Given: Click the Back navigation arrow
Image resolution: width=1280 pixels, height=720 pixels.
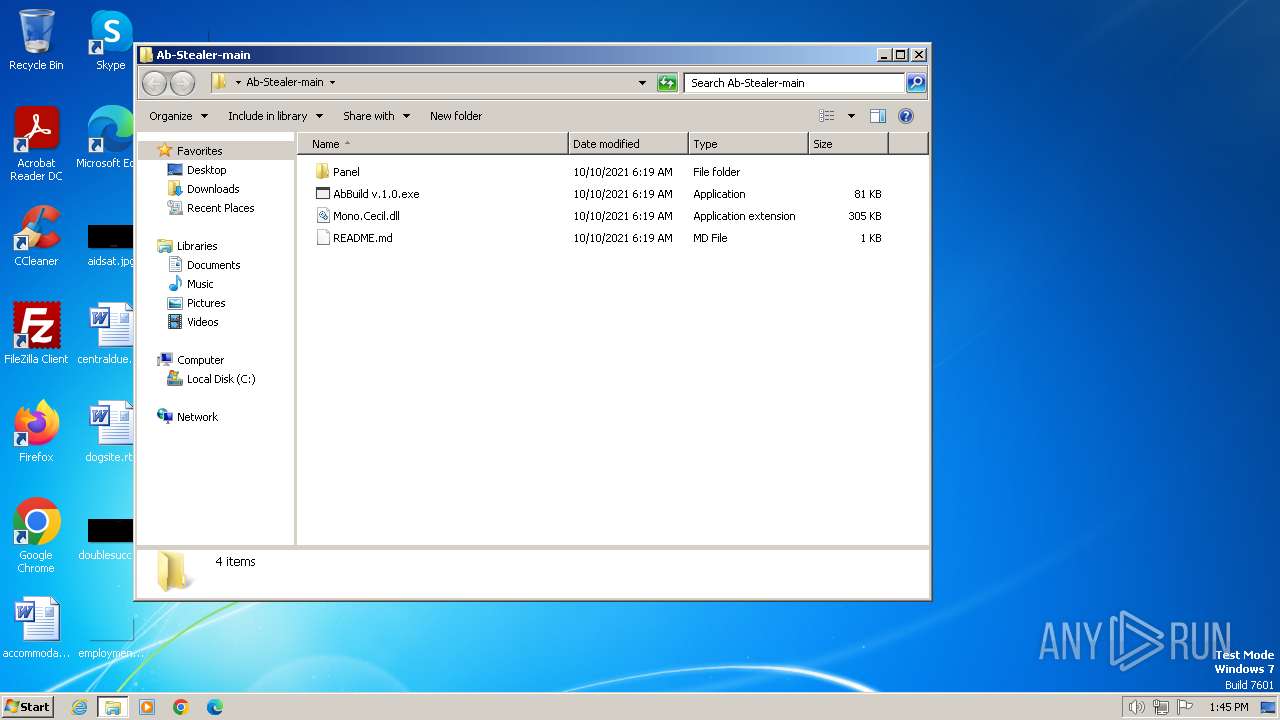Looking at the screenshot, I should coord(155,83).
